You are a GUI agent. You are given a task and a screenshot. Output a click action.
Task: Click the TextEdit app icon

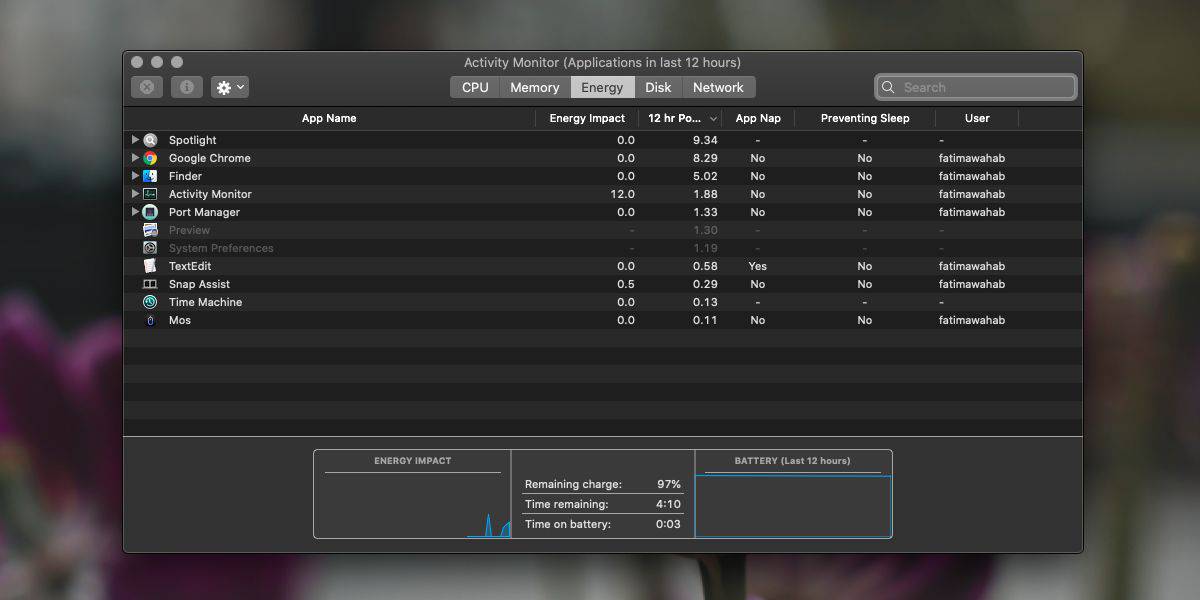point(150,266)
